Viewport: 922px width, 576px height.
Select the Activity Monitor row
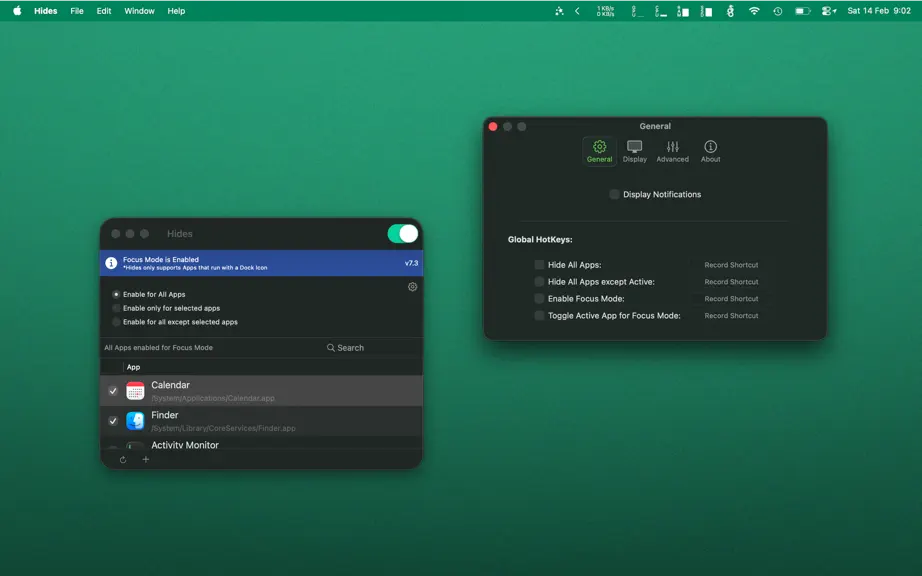pos(261,443)
